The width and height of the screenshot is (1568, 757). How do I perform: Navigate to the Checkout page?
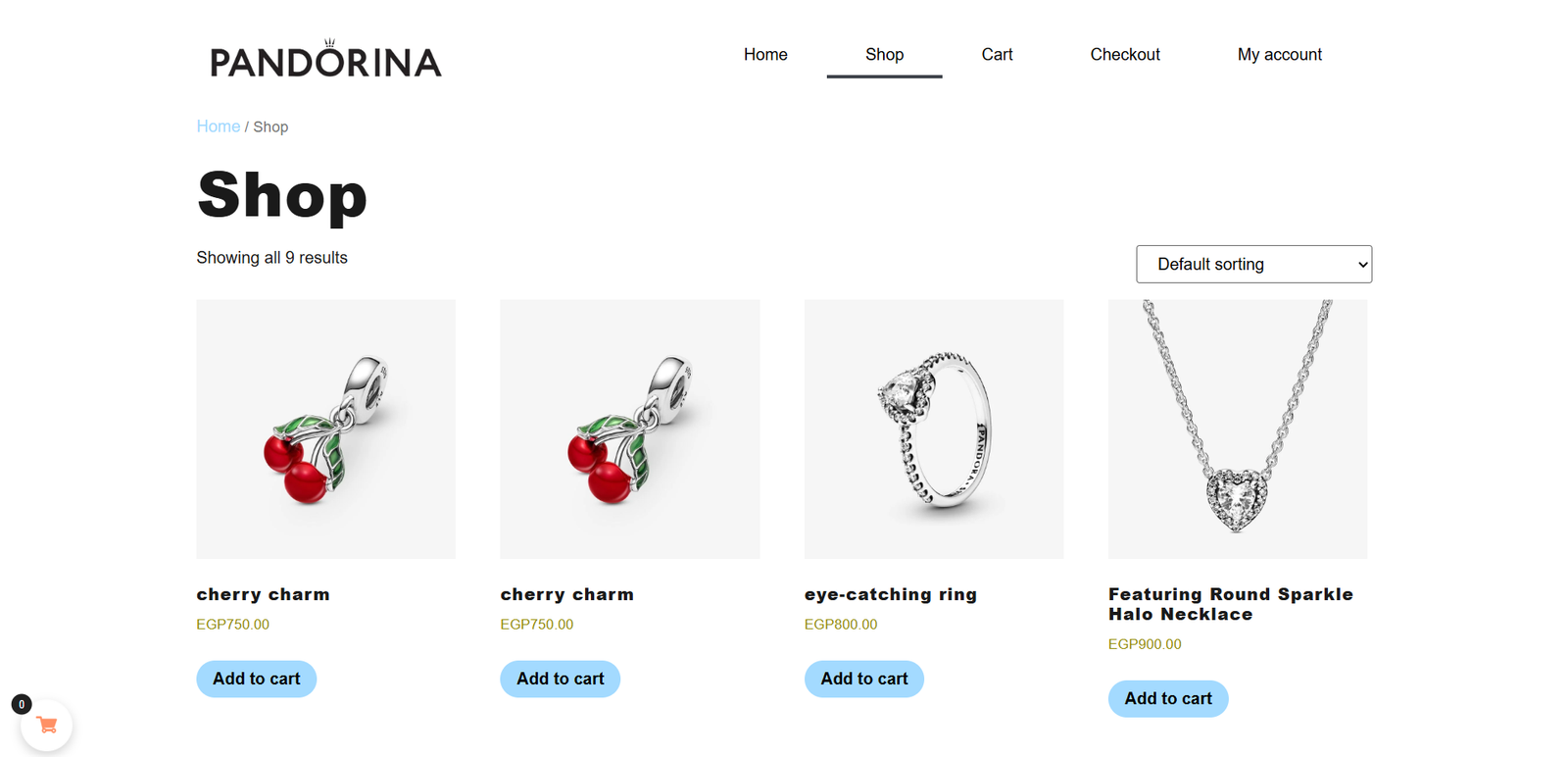1125,55
